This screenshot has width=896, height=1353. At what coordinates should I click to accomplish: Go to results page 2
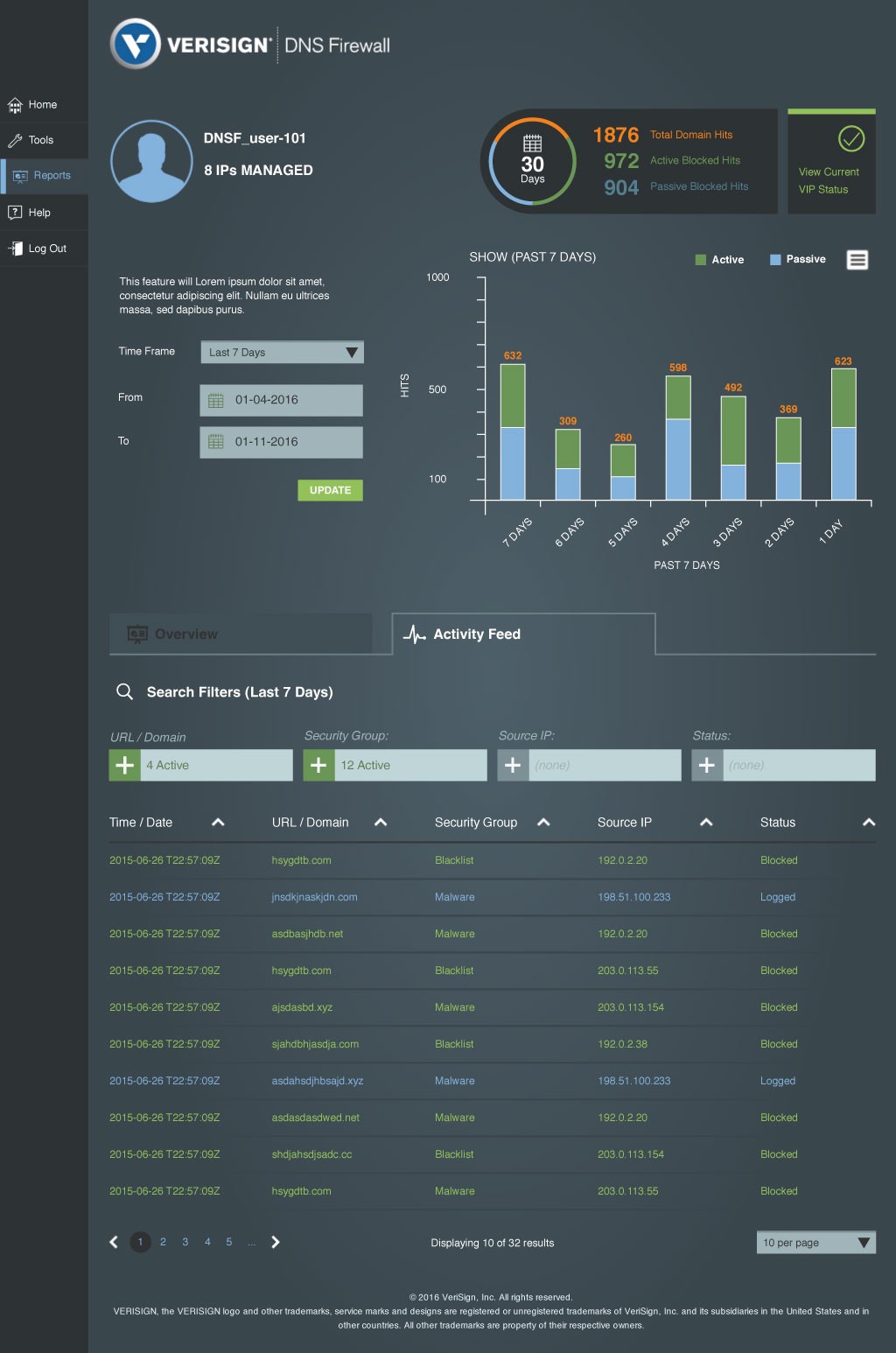[163, 1242]
